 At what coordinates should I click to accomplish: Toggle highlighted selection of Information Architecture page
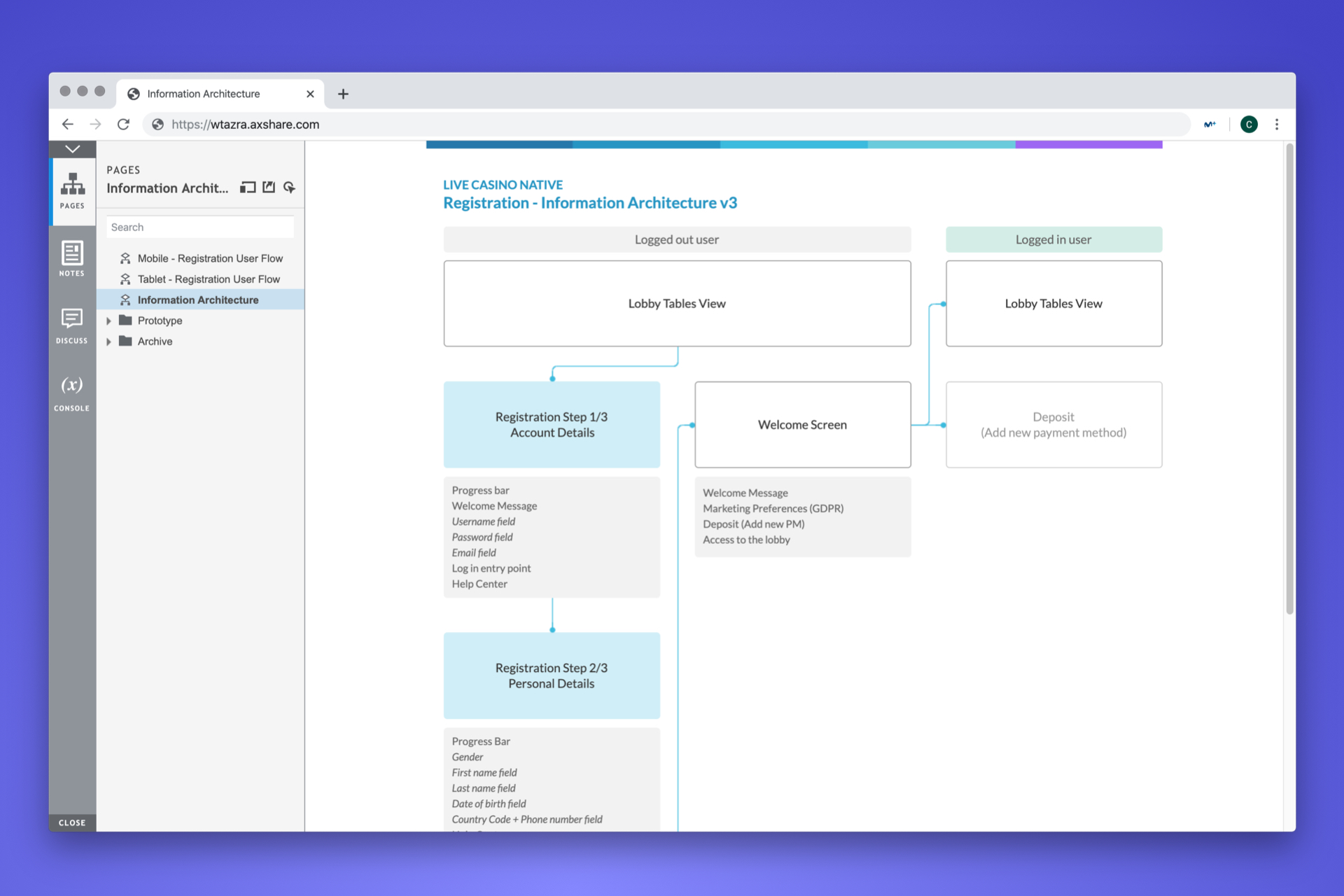point(198,300)
